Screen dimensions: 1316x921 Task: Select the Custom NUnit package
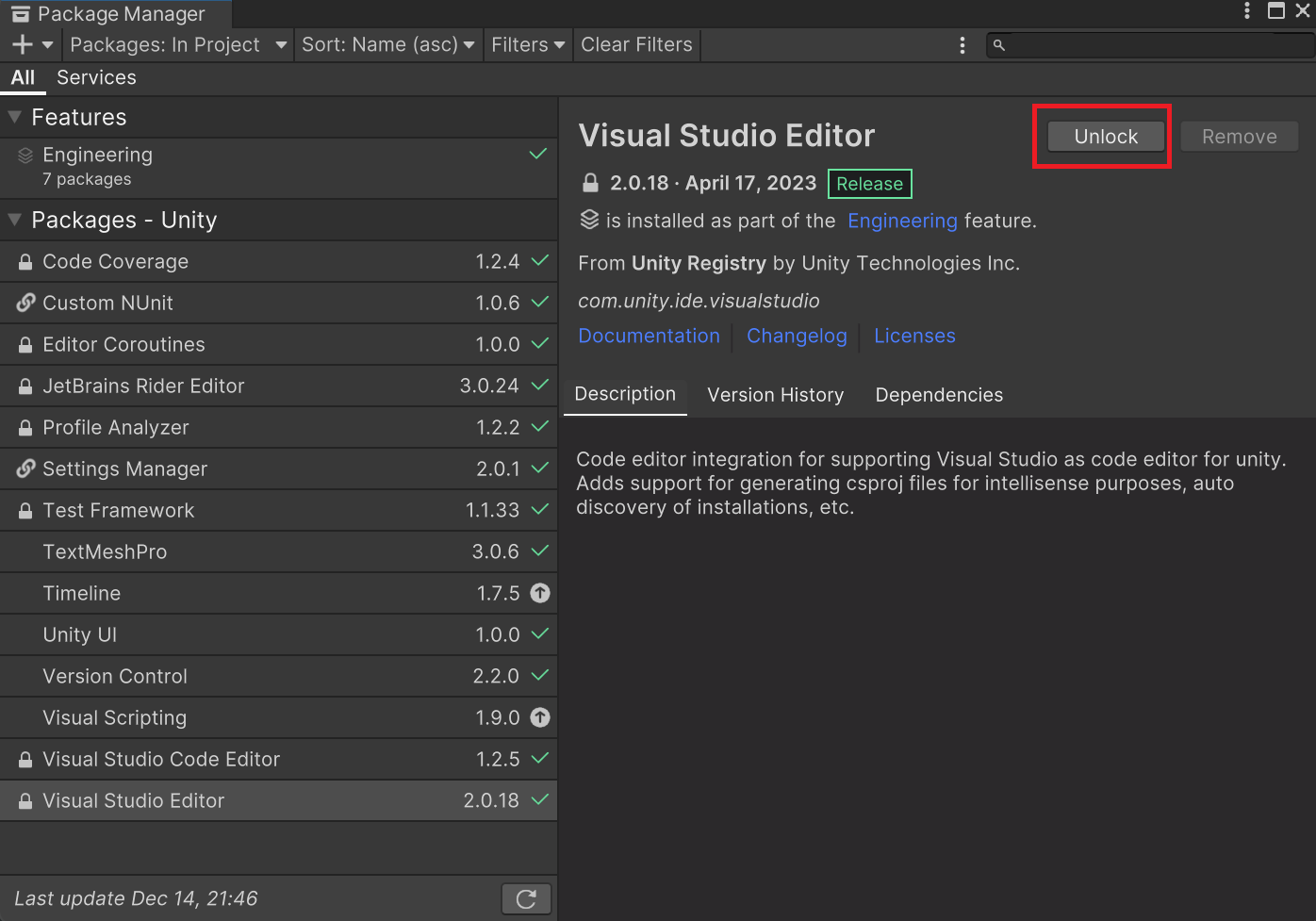[278, 304]
